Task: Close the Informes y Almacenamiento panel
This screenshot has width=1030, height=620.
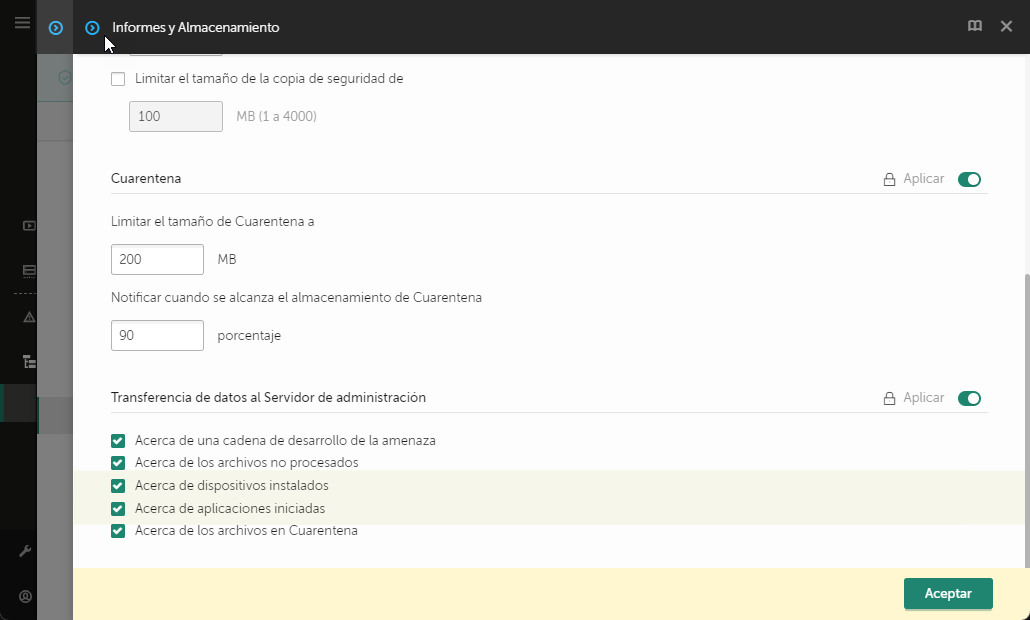Action: (x=1007, y=27)
